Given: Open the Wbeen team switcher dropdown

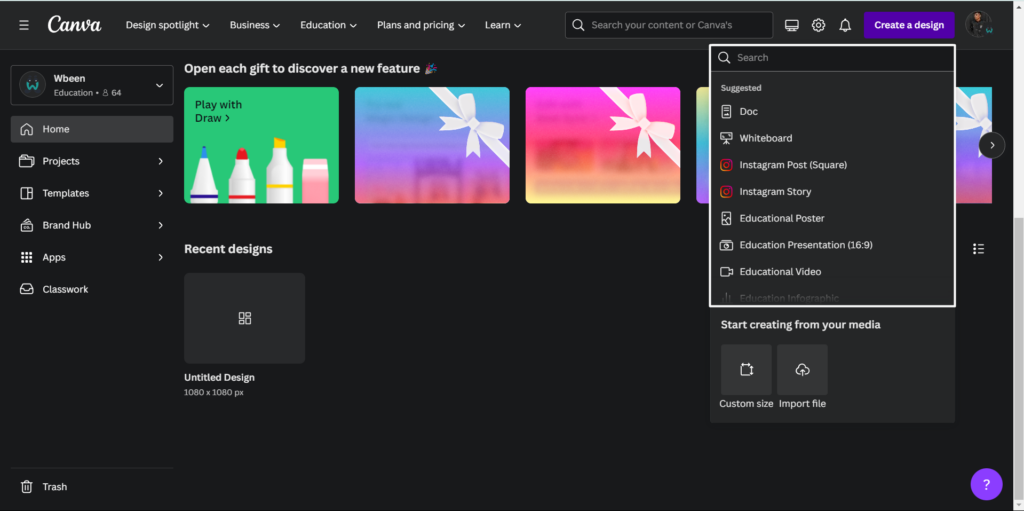Looking at the screenshot, I should click(x=92, y=85).
